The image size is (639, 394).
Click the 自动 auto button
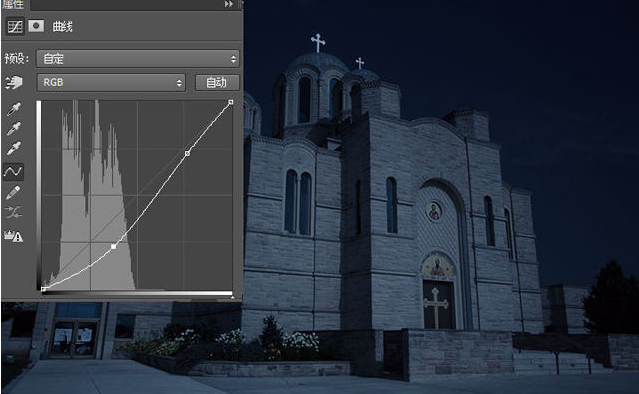pos(217,83)
